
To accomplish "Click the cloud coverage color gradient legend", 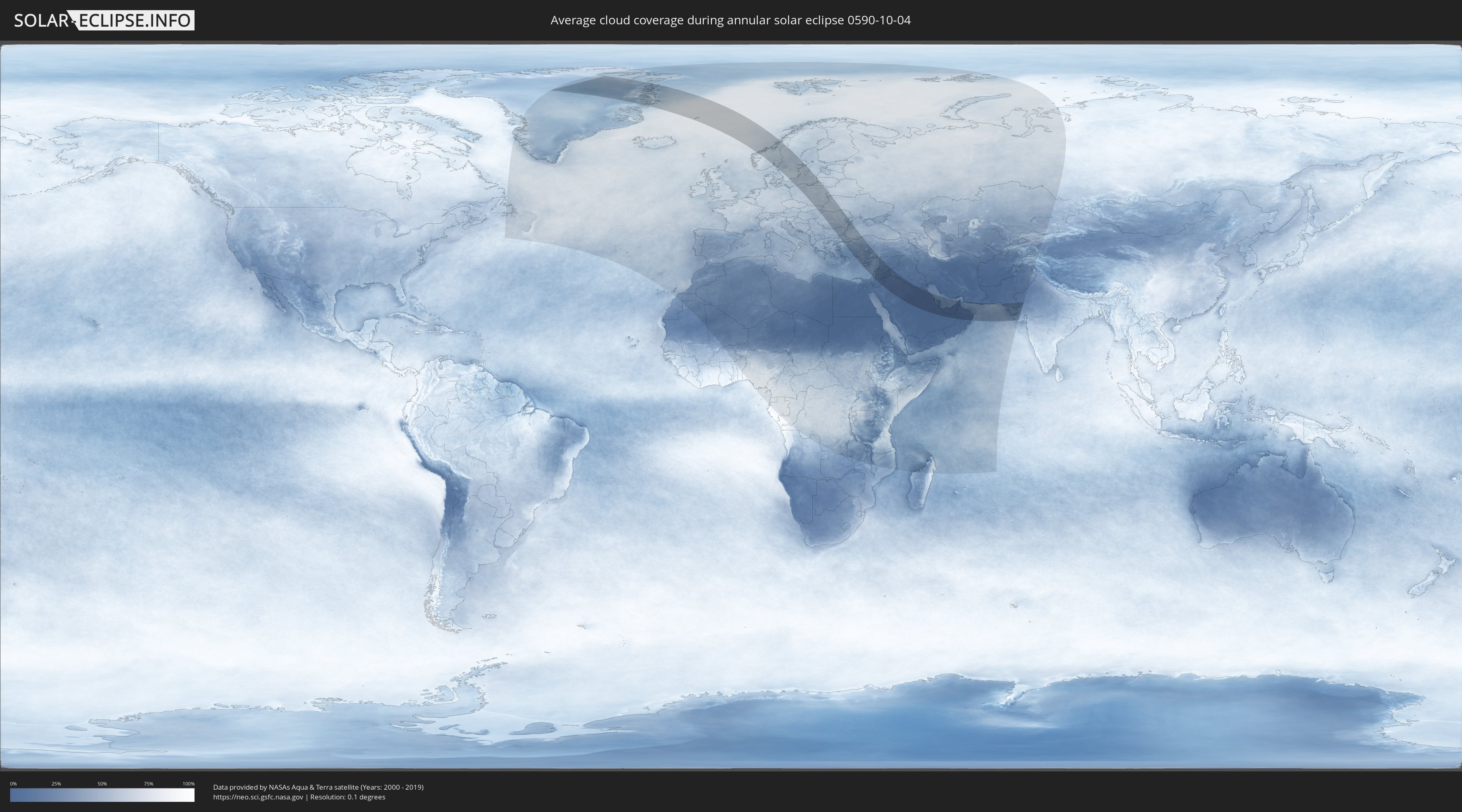I will 102,795.
